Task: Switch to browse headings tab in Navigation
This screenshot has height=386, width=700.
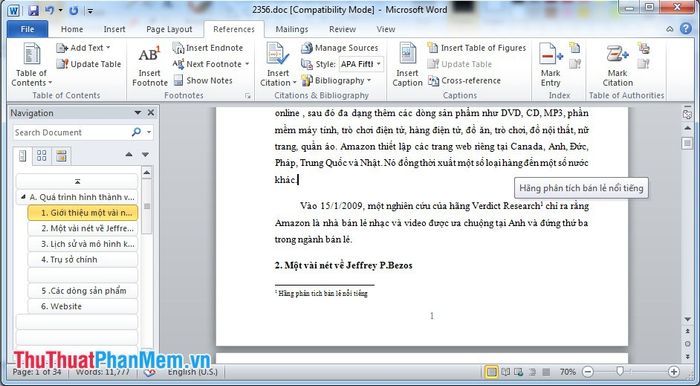Action: (22, 155)
